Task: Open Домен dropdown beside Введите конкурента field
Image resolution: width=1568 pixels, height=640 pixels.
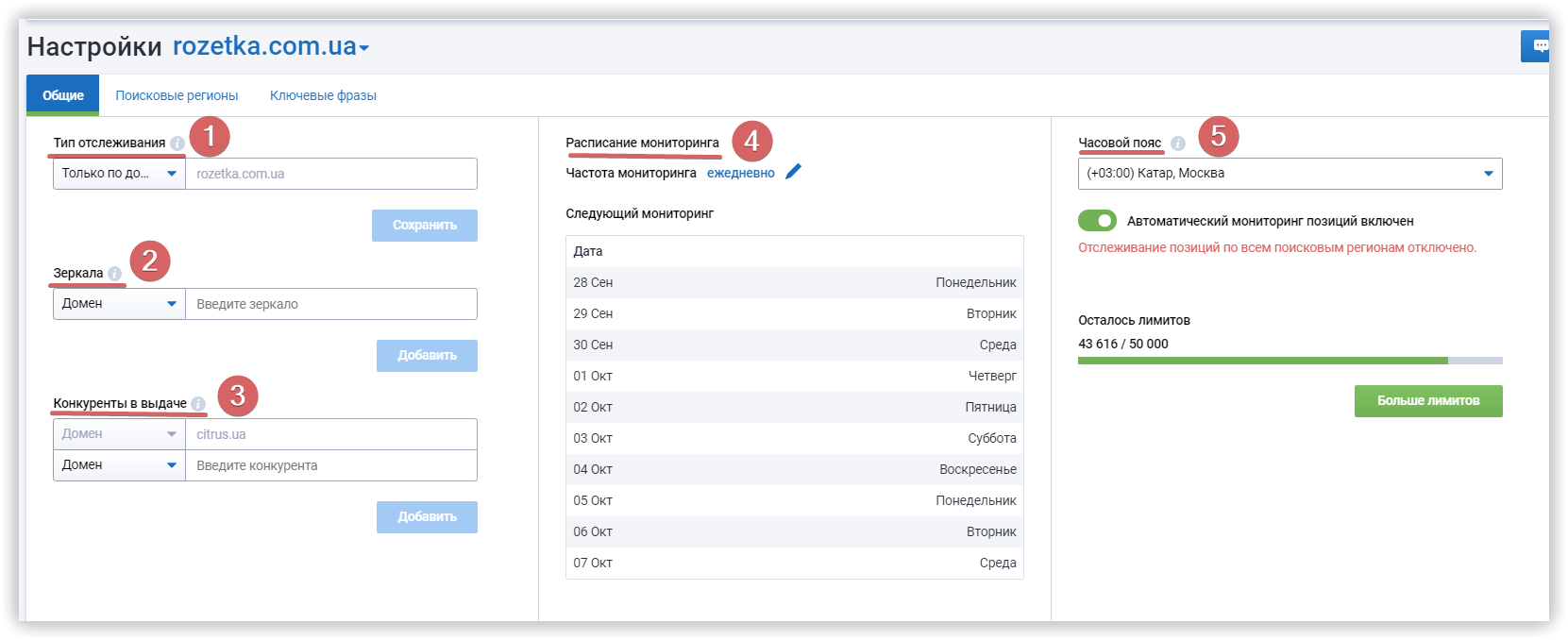Action: 119,465
